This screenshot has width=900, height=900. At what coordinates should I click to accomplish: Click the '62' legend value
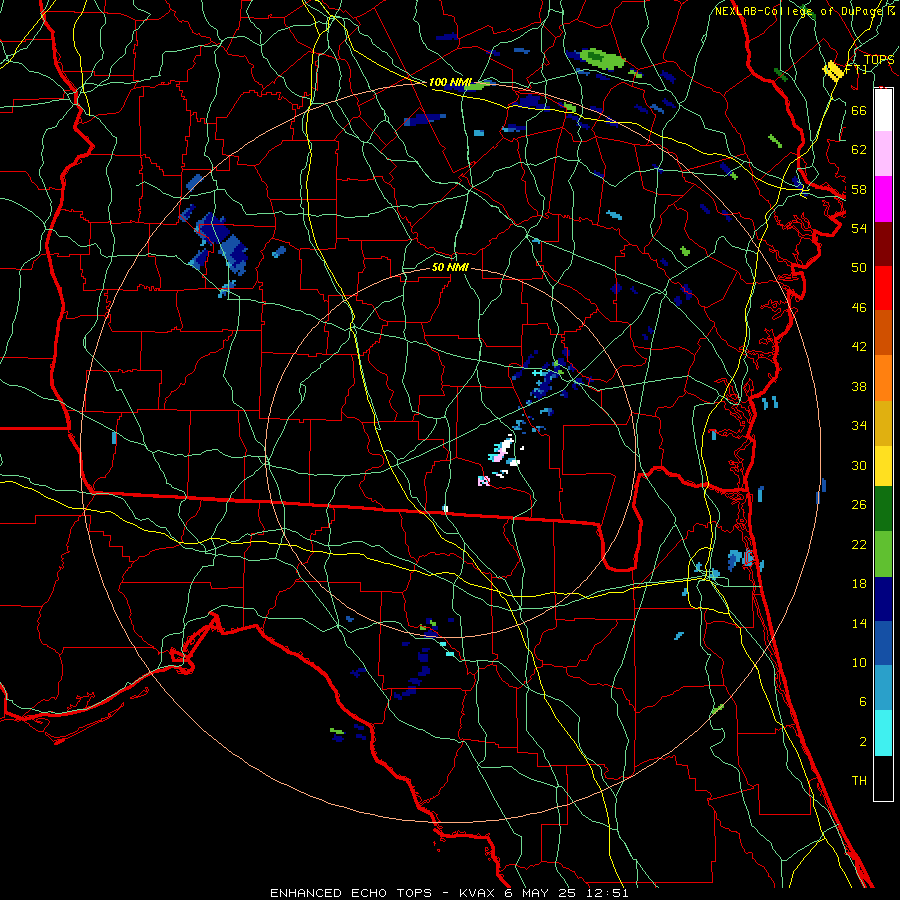(x=859, y=150)
